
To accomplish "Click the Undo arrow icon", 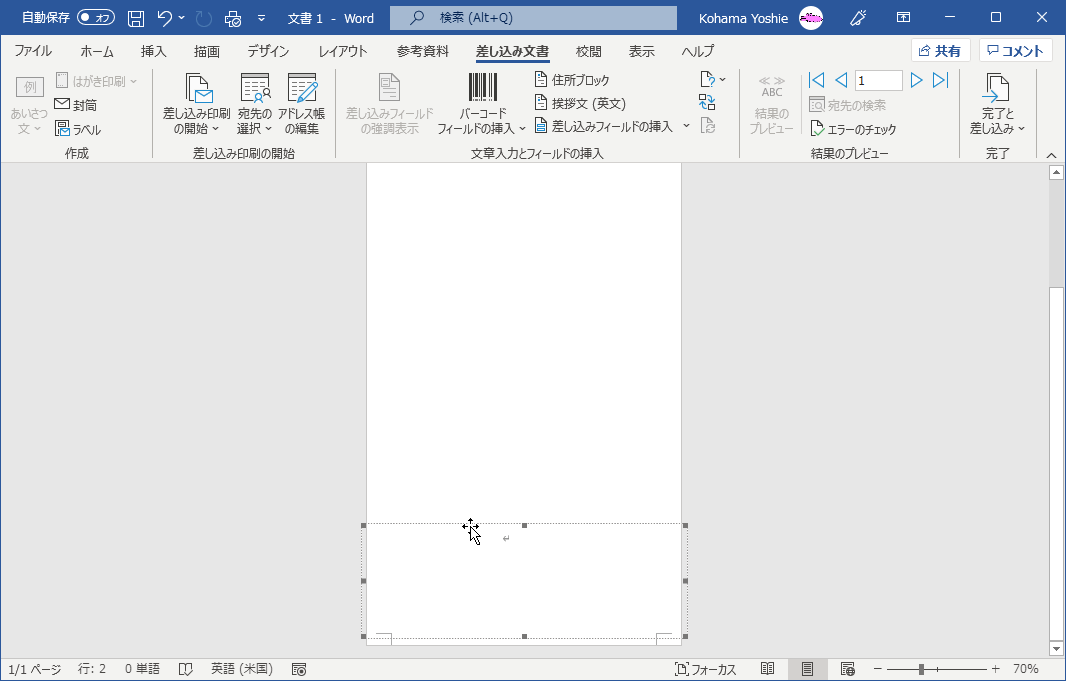I will pos(165,18).
